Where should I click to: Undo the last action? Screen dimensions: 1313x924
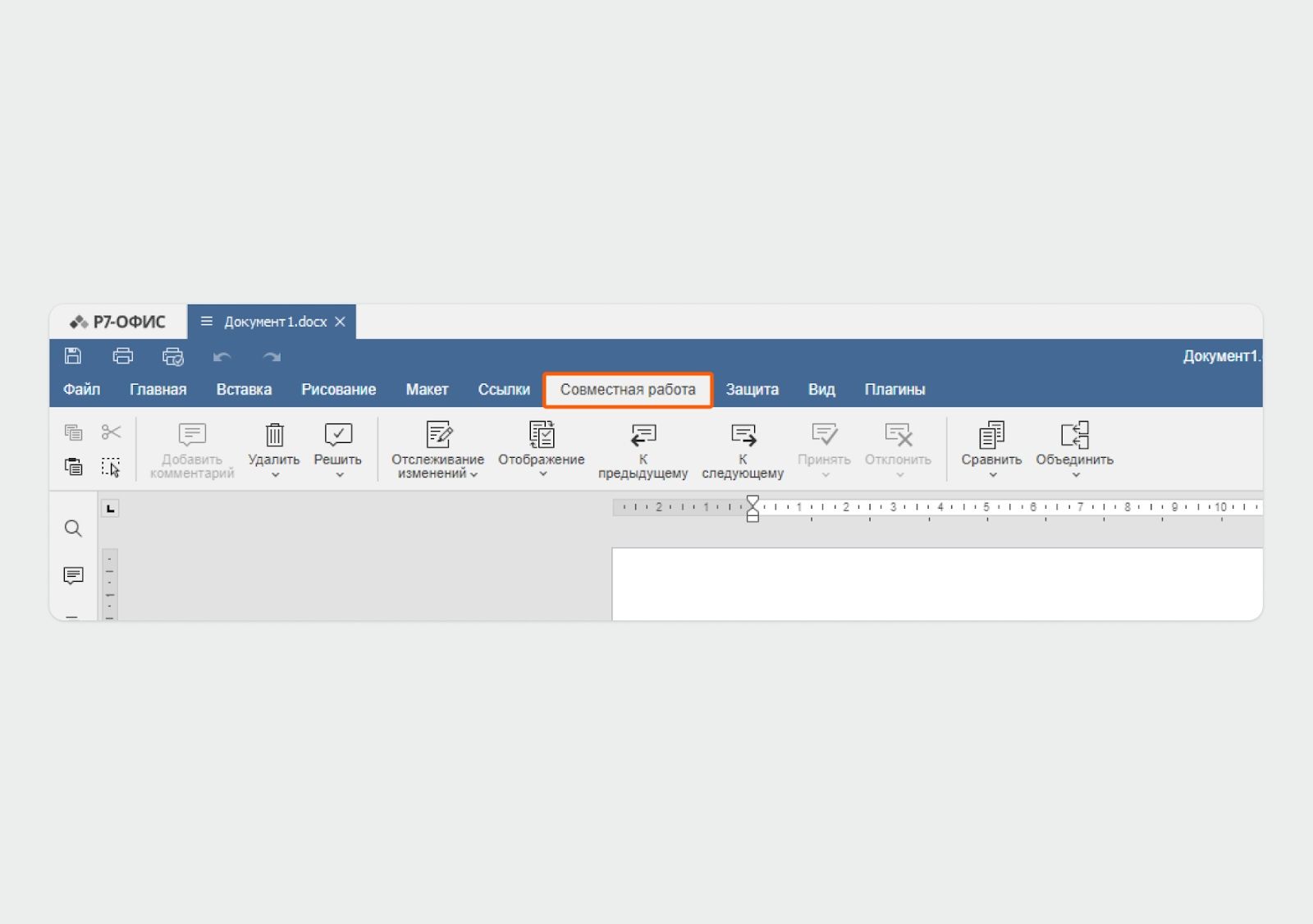point(222,357)
